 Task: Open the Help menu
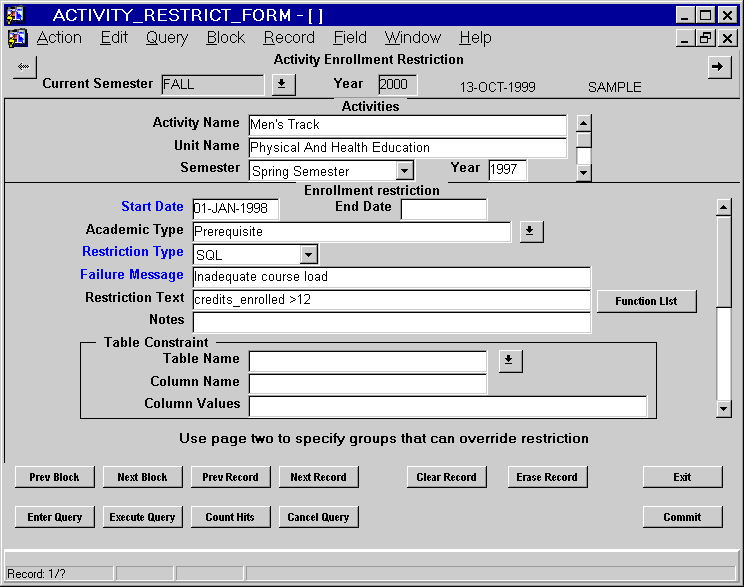click(x=475, y=37)
